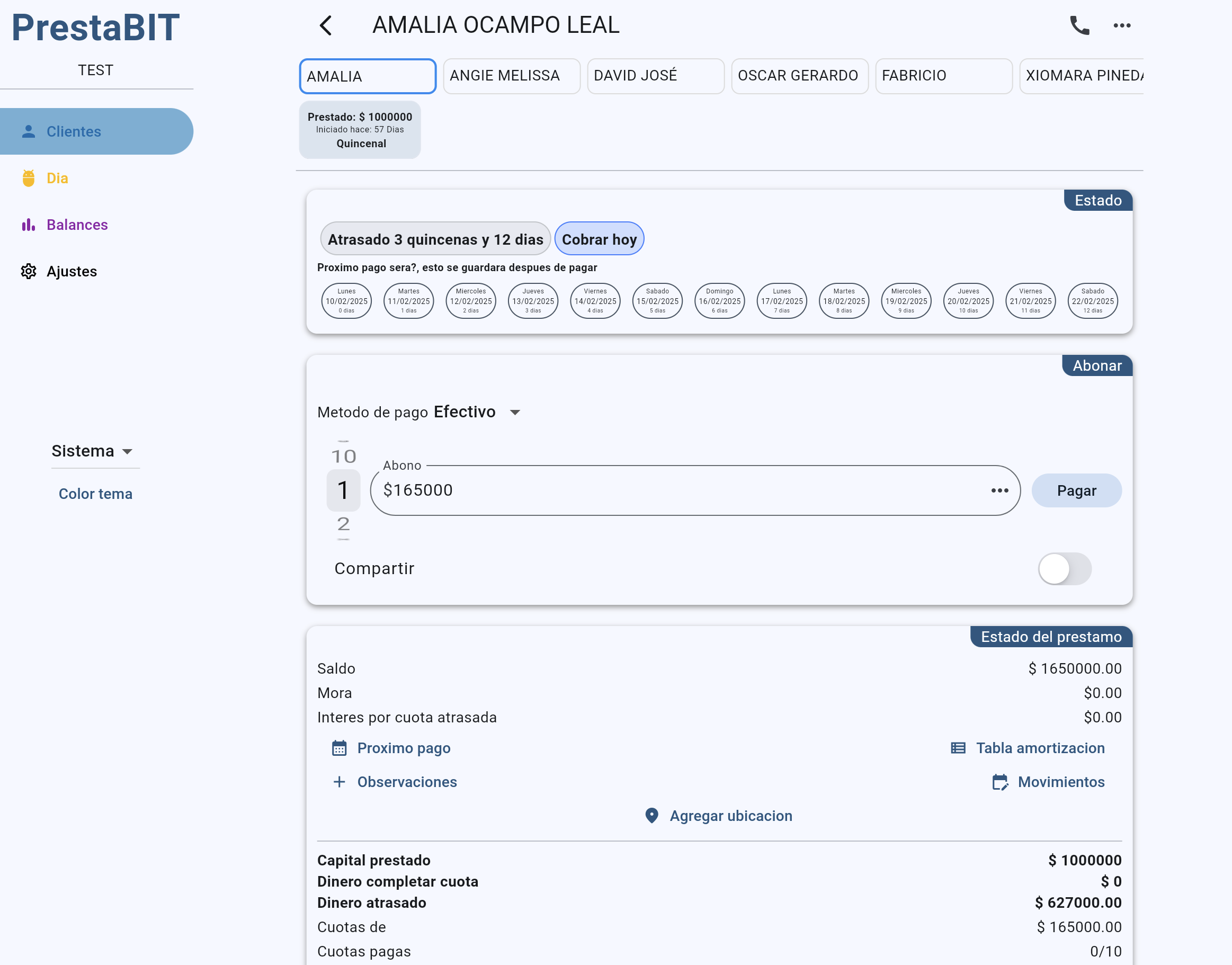
Task: Click the Color tema link
Action: click(95, 493)
